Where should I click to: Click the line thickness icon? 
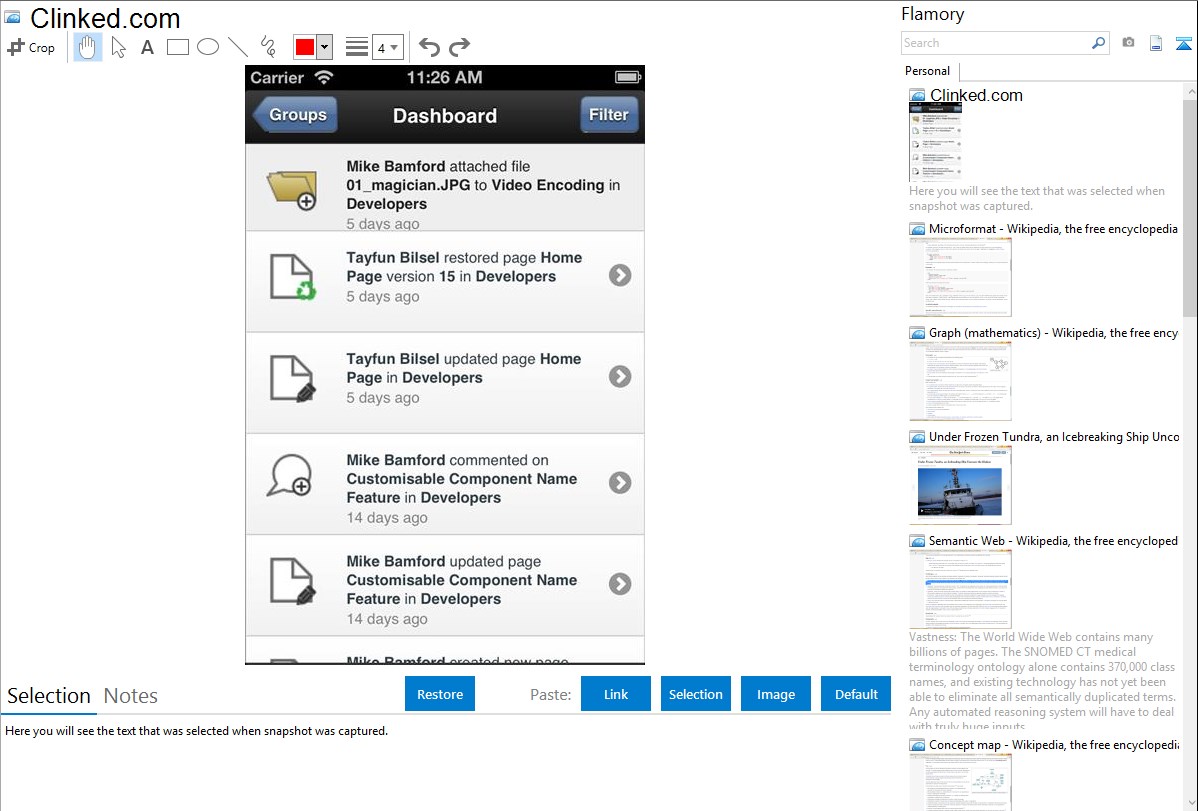tap(357, 47)
